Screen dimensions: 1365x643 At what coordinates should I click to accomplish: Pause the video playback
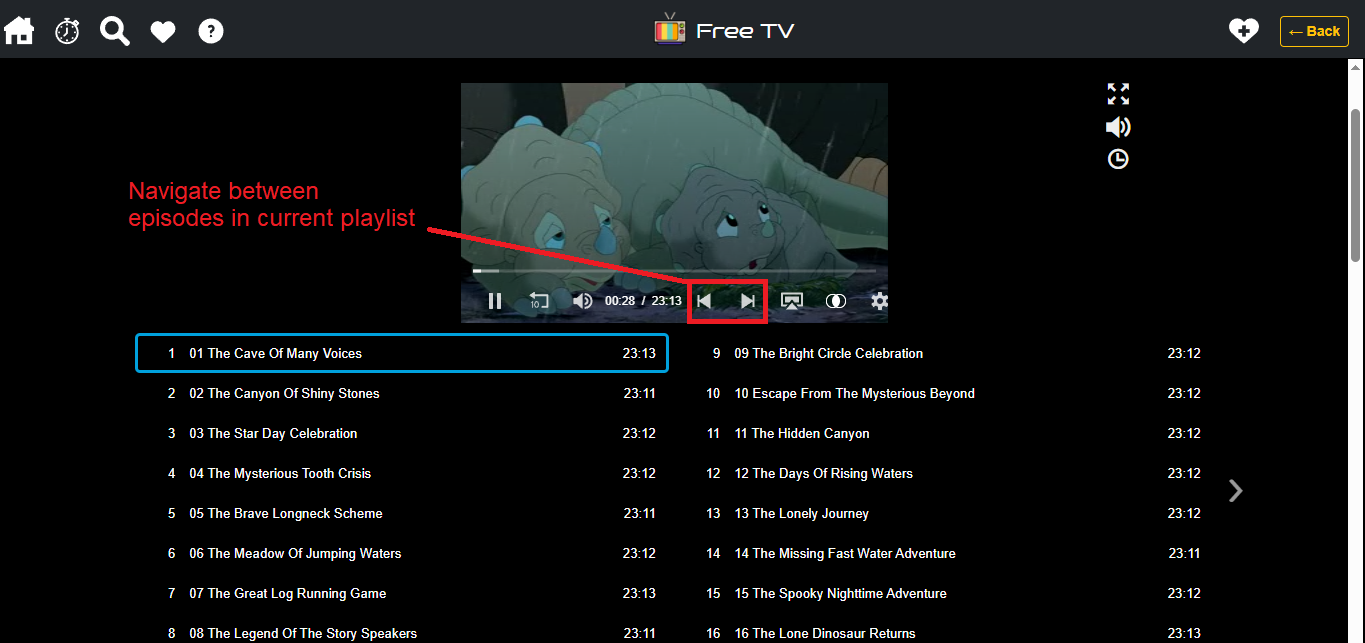(x=495, y=301)
